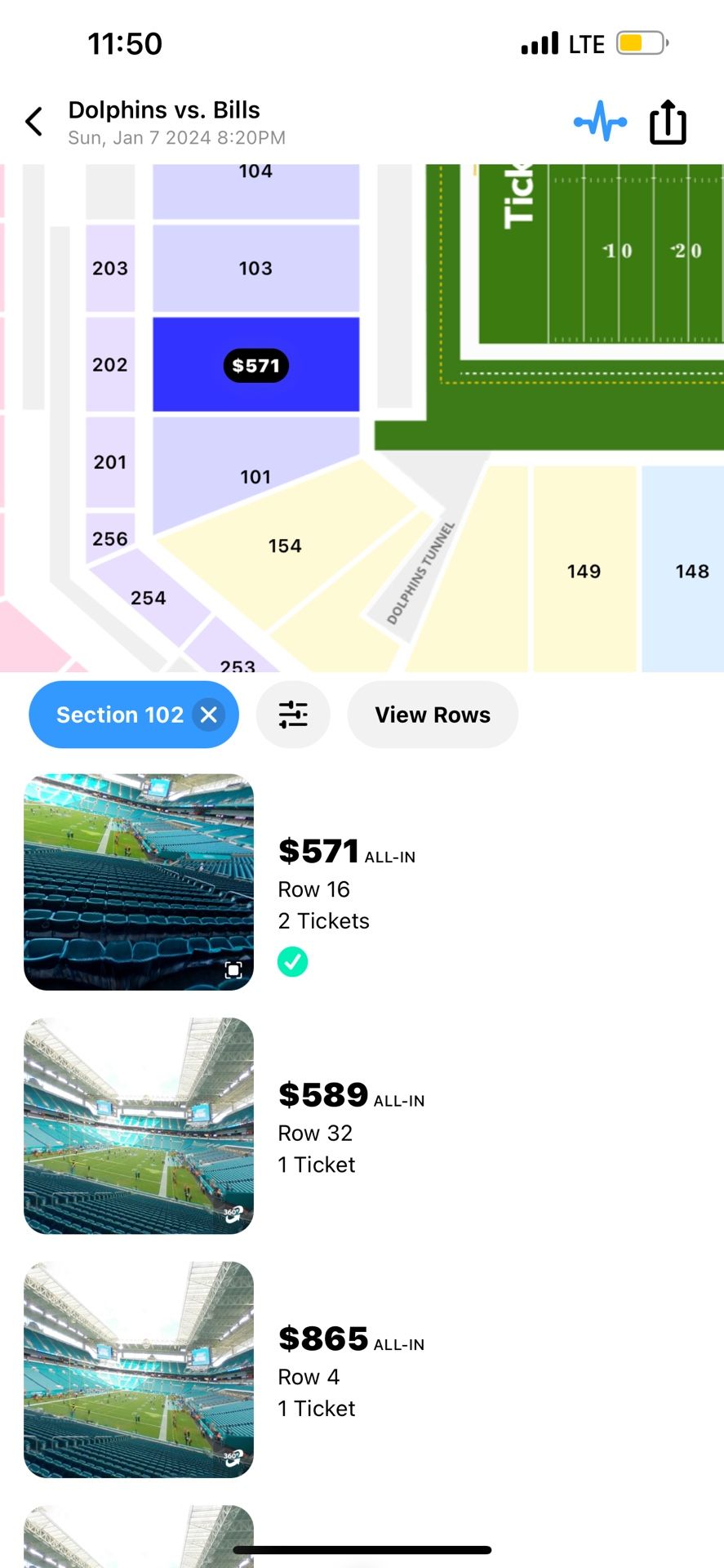The image size is (724, 1568).
Task: Open 360° view icon on Row 4 photo
Action: 233,1457
